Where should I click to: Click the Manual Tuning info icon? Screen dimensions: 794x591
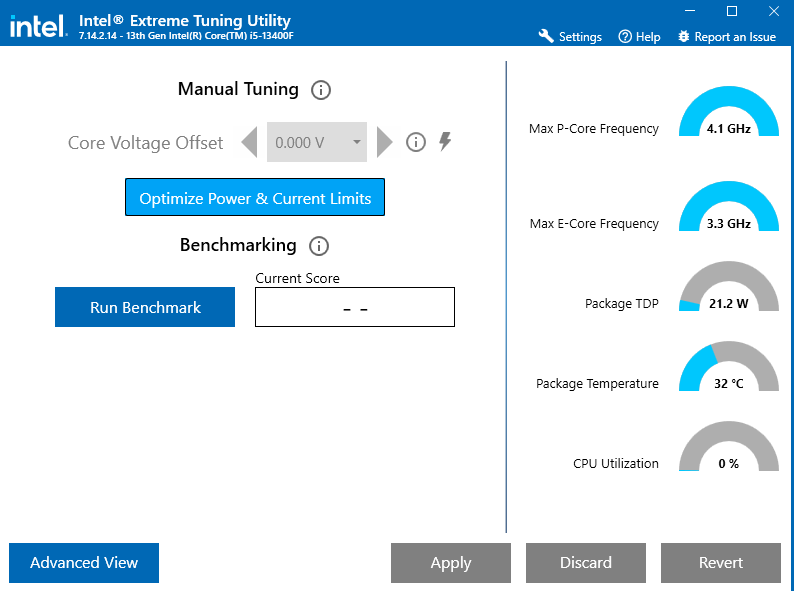coord(321,90)
